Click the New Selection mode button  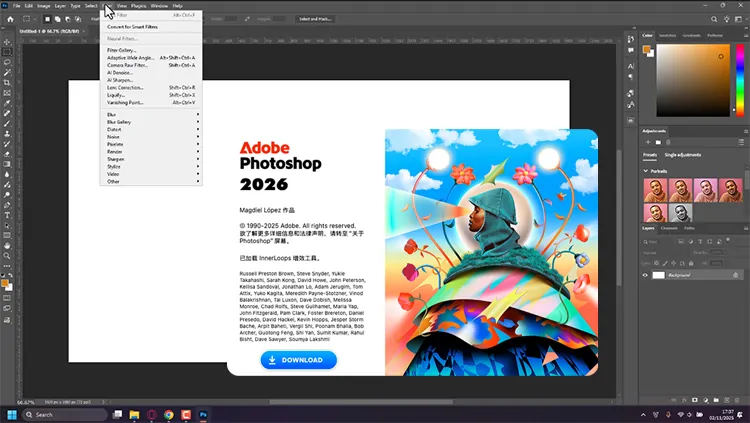point(47,19)
